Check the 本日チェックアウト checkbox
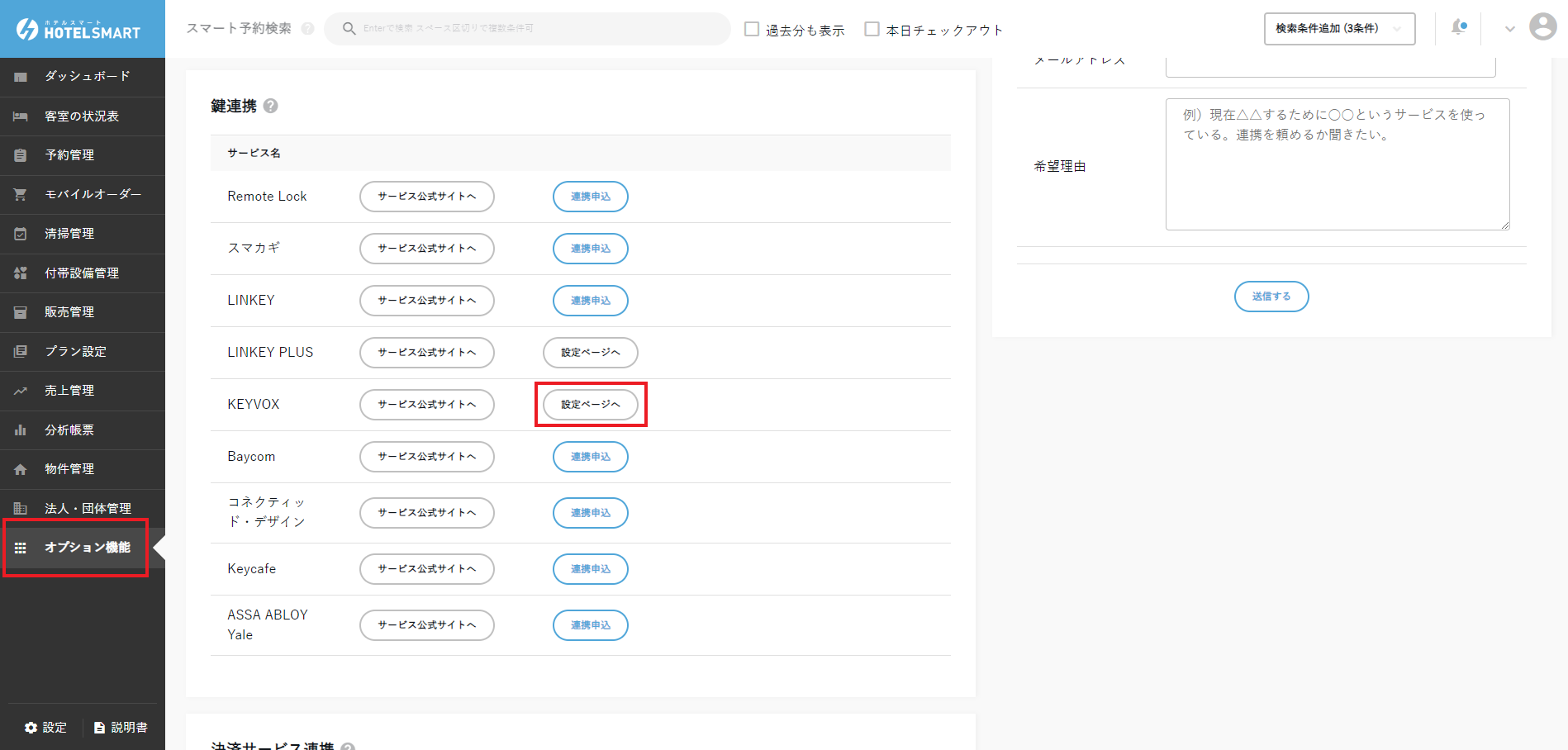This screenshot has height=750, width=1568. click(x=872, y=29)
